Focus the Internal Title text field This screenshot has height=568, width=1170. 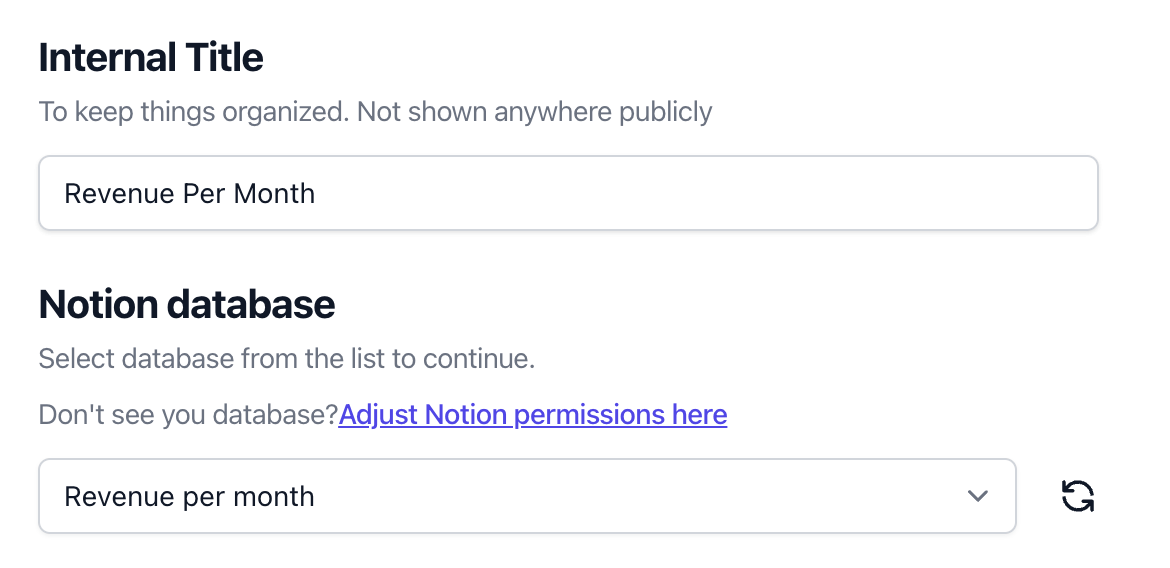point(569,193)
